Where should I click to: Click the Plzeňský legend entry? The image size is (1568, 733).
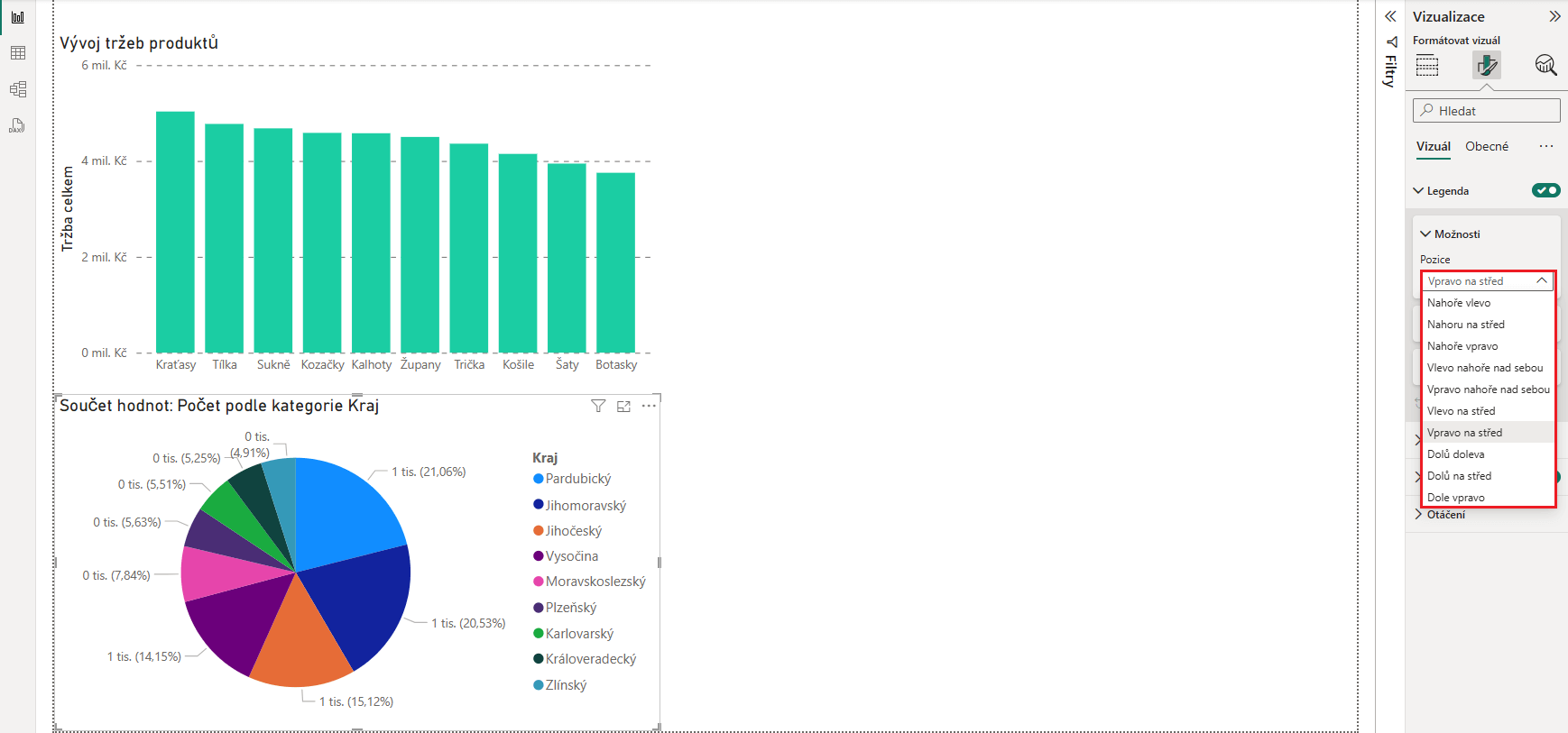pyautogui.click(x=565, y=608)
